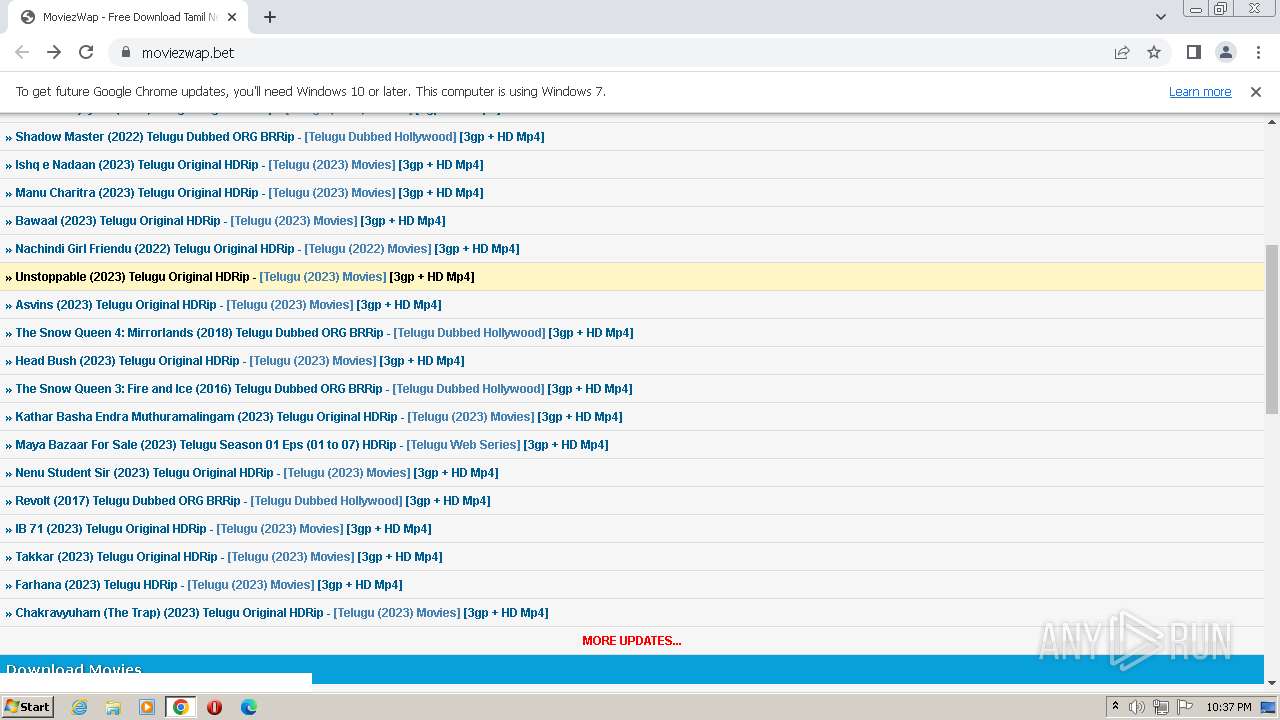Go forward using the browser forward arrow
The width and height of the screenshot is (1280, 720).
pyautogui.click(x=54, y=52)
